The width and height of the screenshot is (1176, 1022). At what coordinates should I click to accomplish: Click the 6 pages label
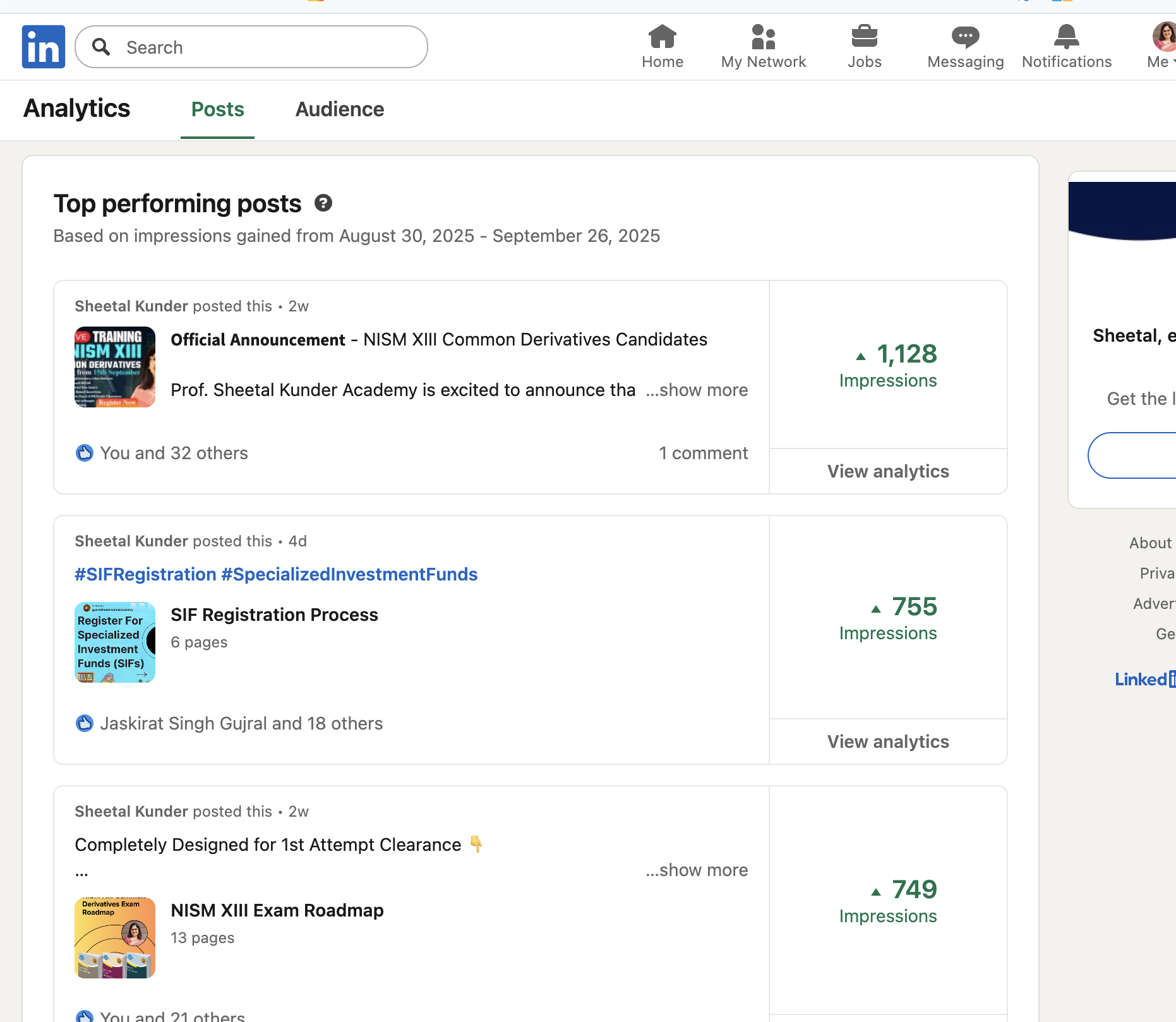199,642
